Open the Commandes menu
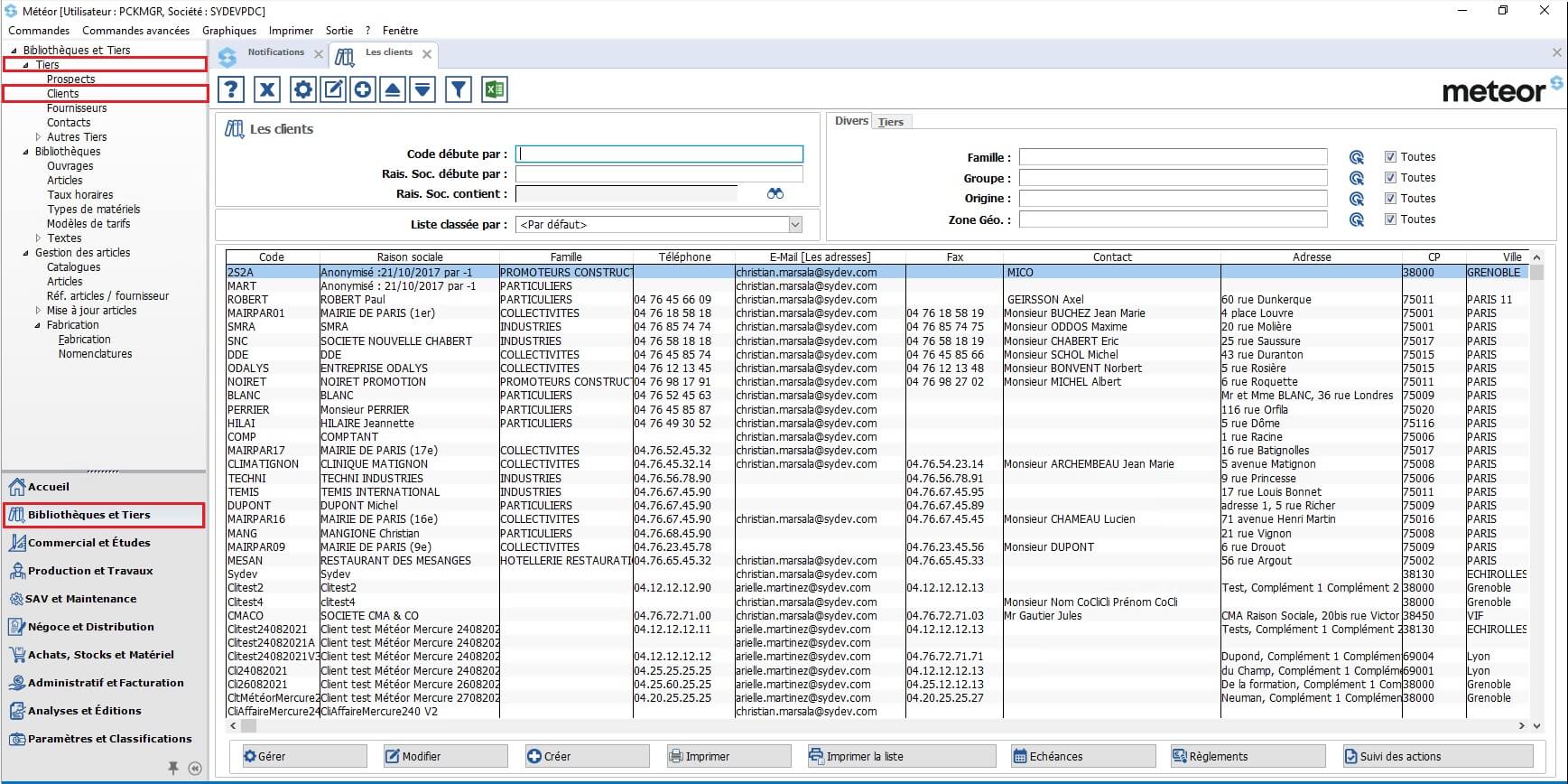The height and width of the screenshot is (784, 1568). tap(39, 31)
